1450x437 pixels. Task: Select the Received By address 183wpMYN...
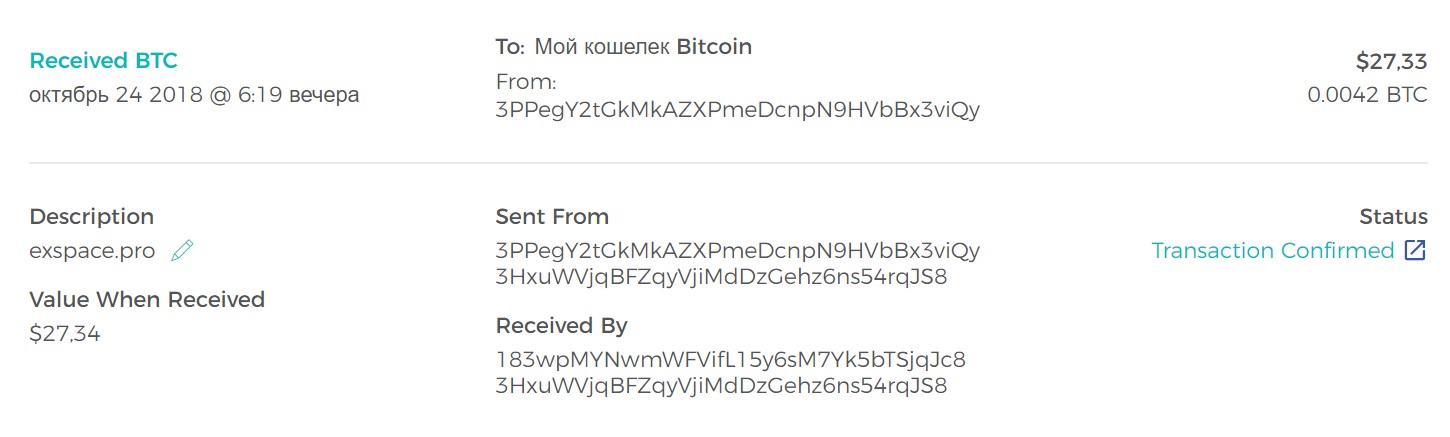[x=730, y=359]
